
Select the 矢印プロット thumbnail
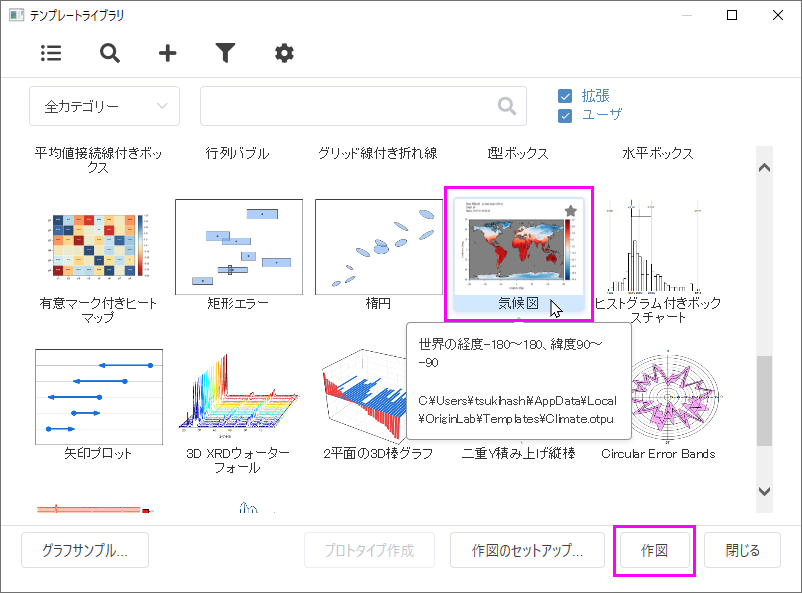[x=99, y=397]
